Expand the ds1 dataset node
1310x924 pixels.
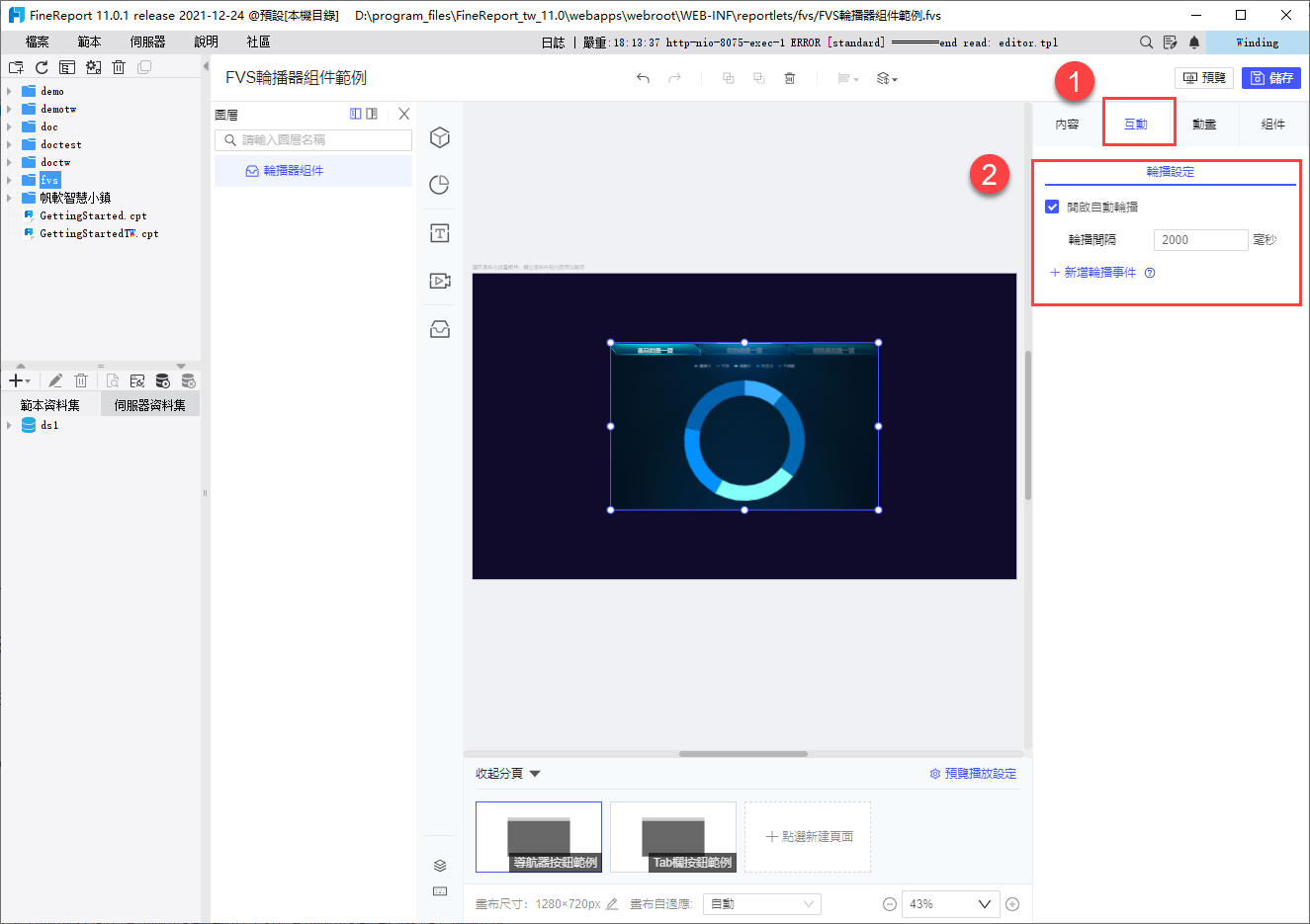click(10, 425)
